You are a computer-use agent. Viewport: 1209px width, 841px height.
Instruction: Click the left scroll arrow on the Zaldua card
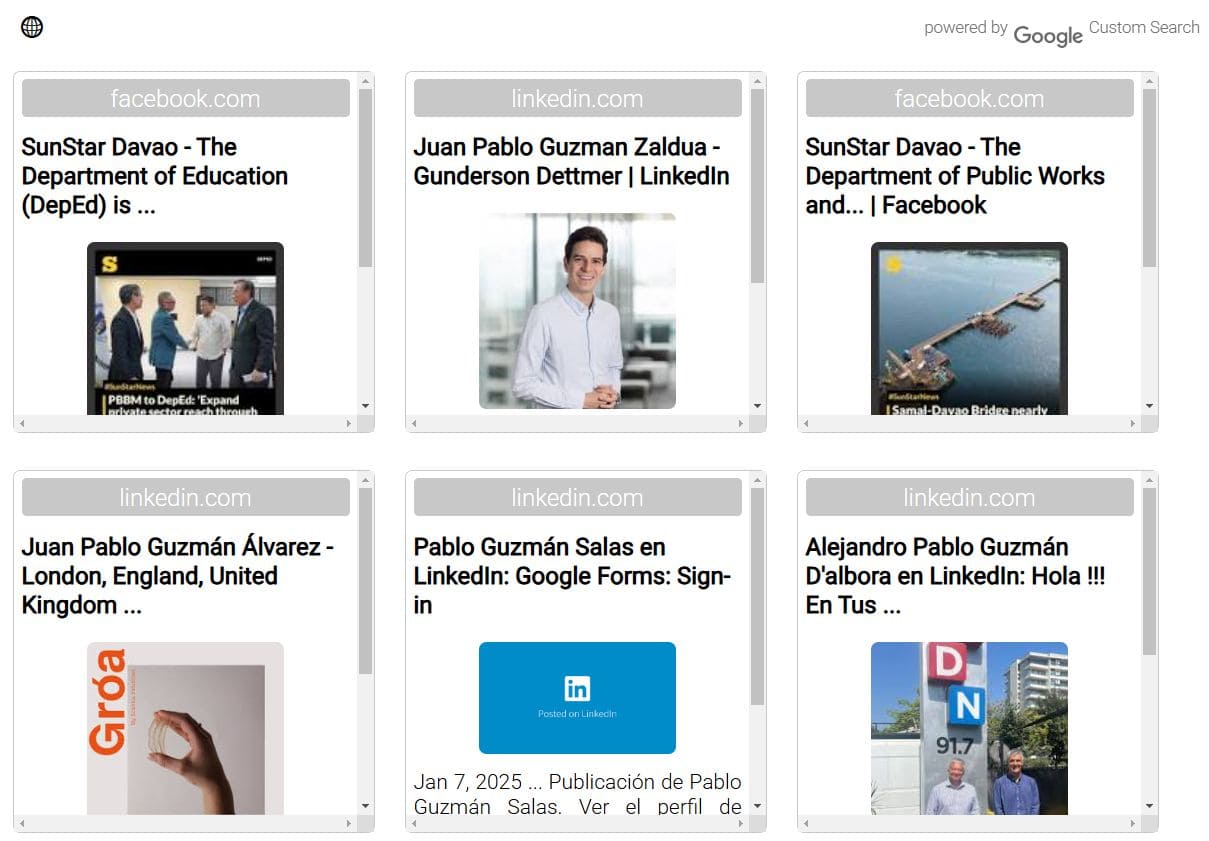click(414, 424)
